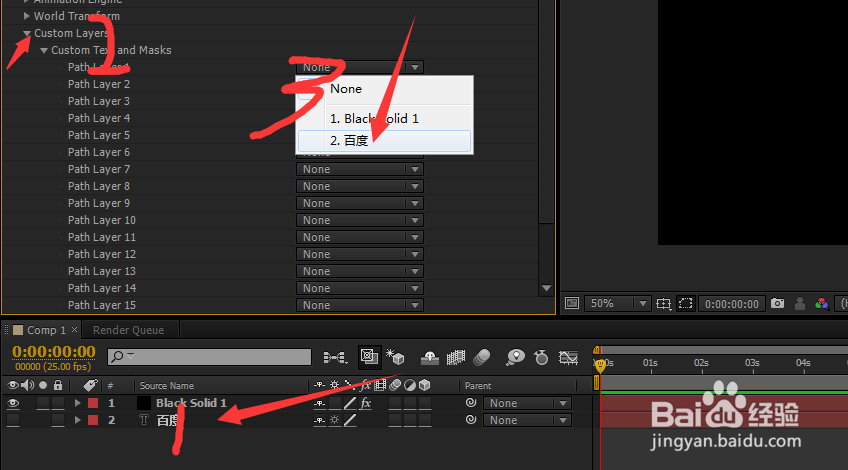Collapse the Custom Layers group
The height and width of the screenshot is (470, 848).
click(26, 34)
